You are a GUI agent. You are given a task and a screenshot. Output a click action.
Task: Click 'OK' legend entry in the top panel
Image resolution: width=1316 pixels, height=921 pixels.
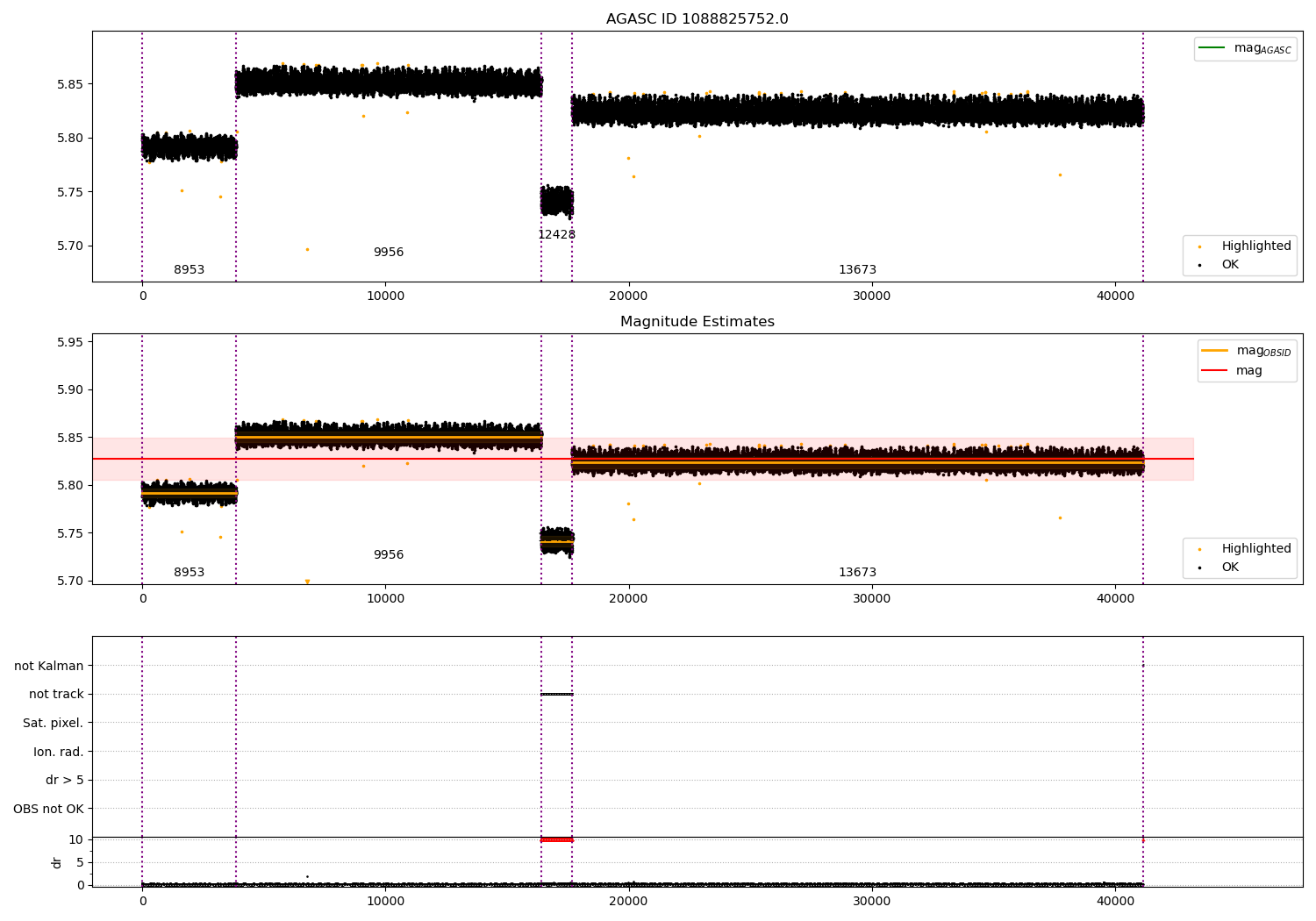(x=1219, y=264)
